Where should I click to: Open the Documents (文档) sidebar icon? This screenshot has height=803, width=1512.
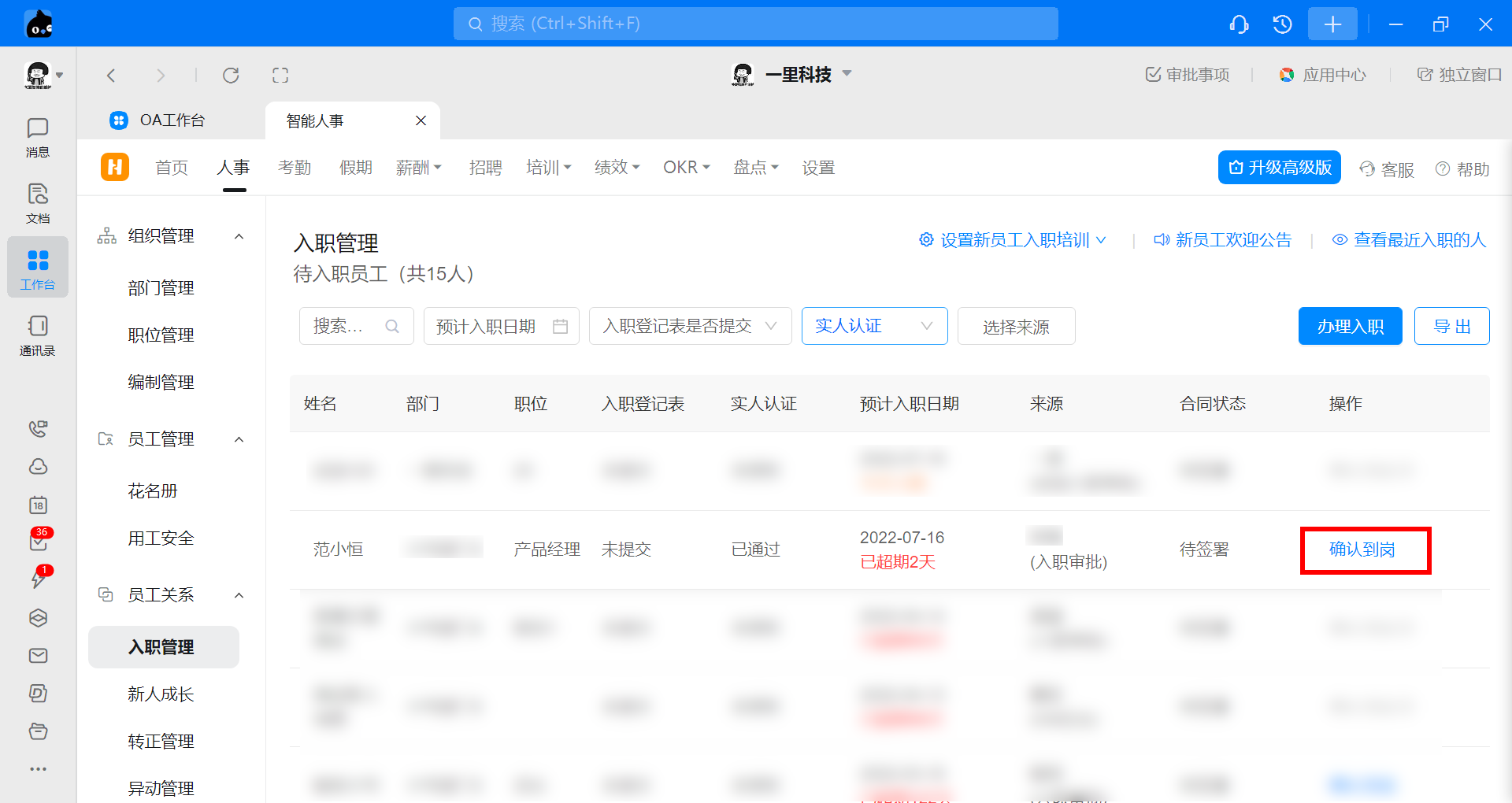(37, 203)
